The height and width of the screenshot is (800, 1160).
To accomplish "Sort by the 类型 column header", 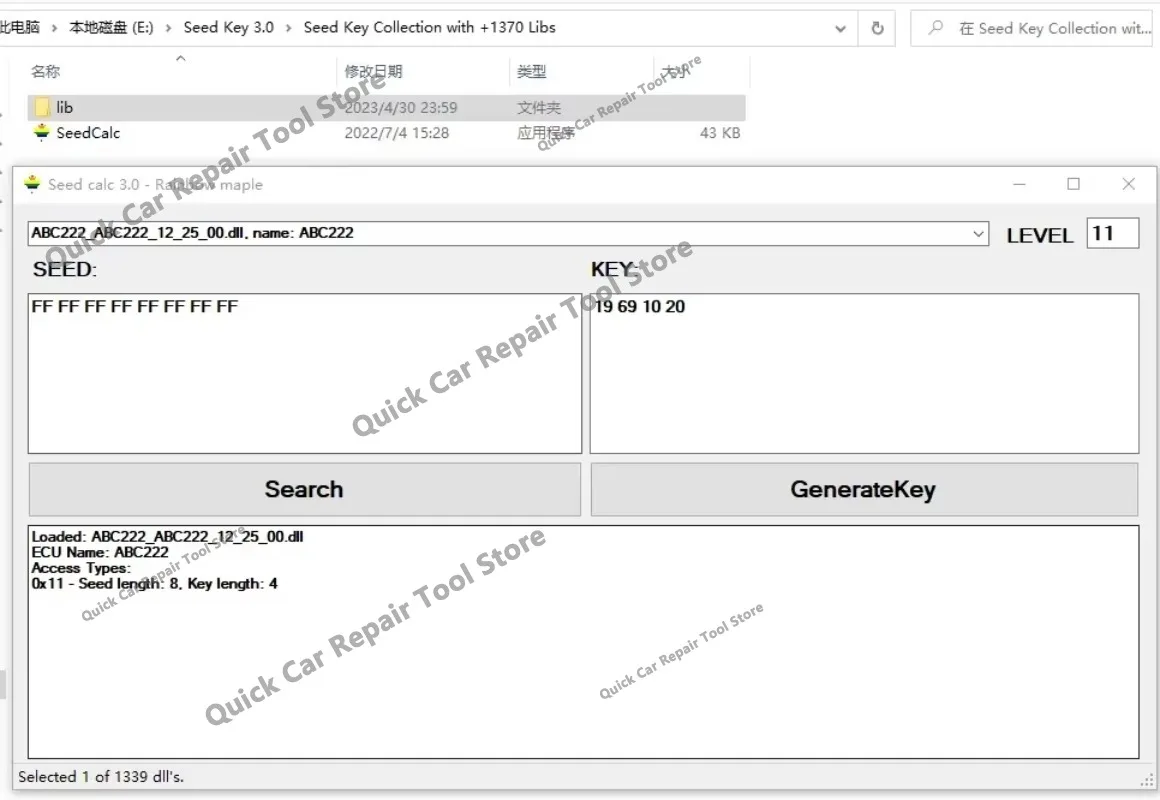I will [x=531, y=72].
